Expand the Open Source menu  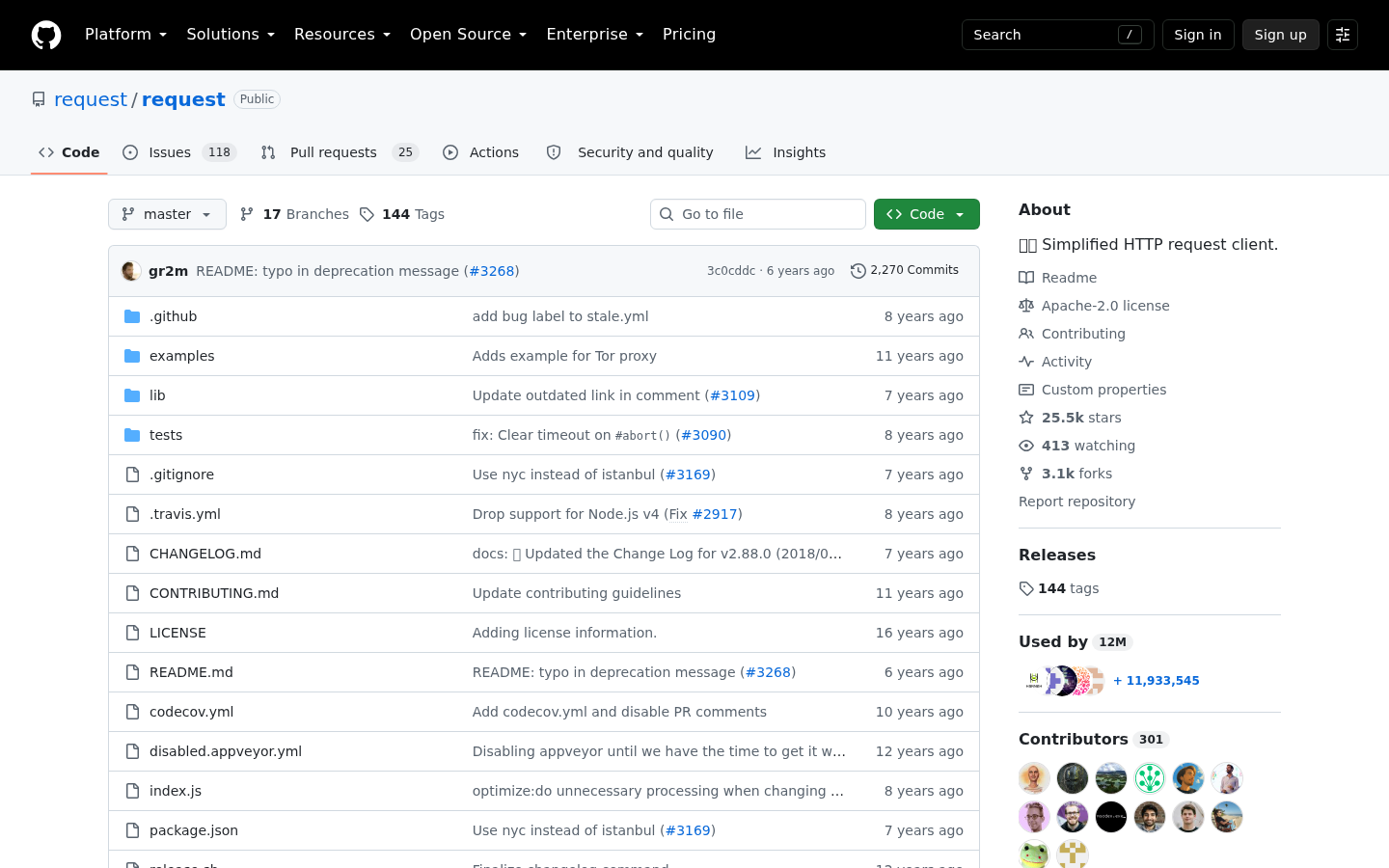tap(468, 35)
